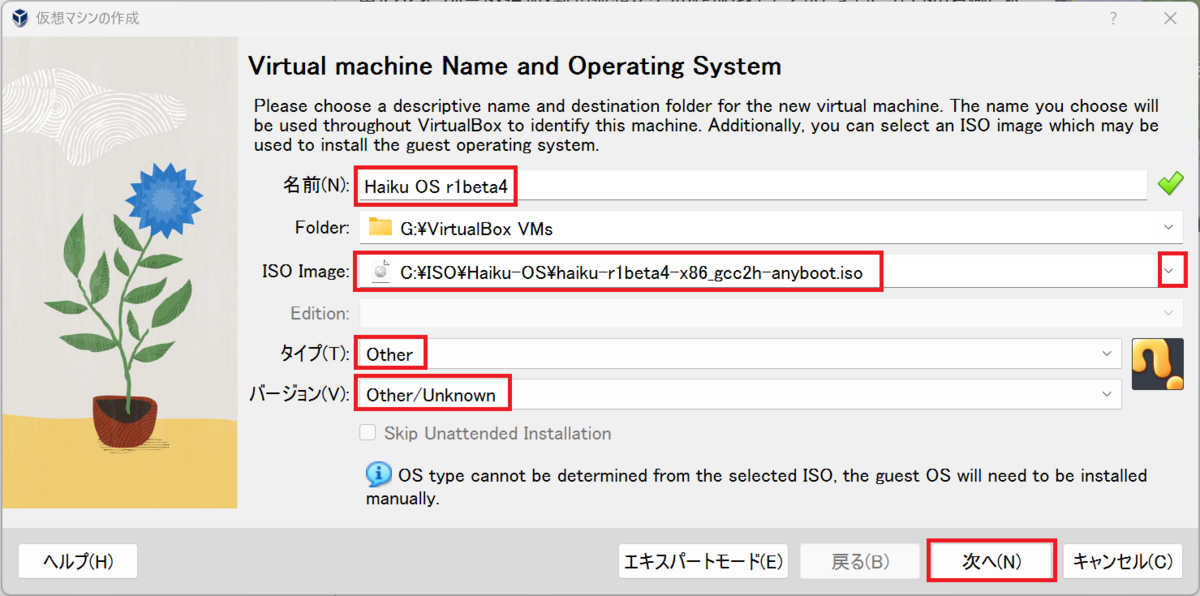
Task: Click the blue info icon by OS type message
Action: 378,474
